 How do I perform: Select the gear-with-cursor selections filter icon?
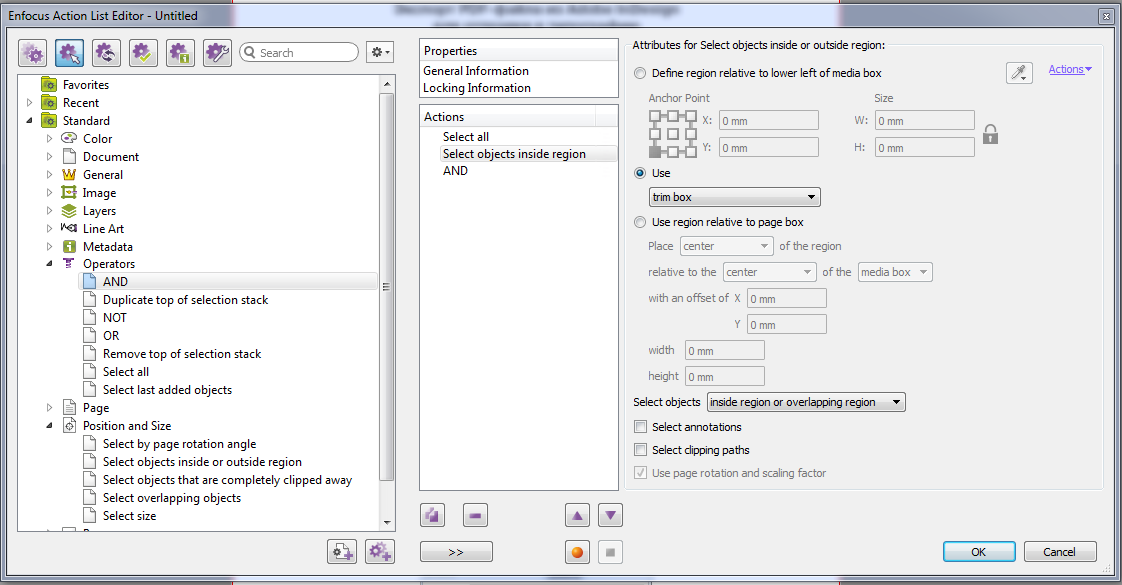69,53
